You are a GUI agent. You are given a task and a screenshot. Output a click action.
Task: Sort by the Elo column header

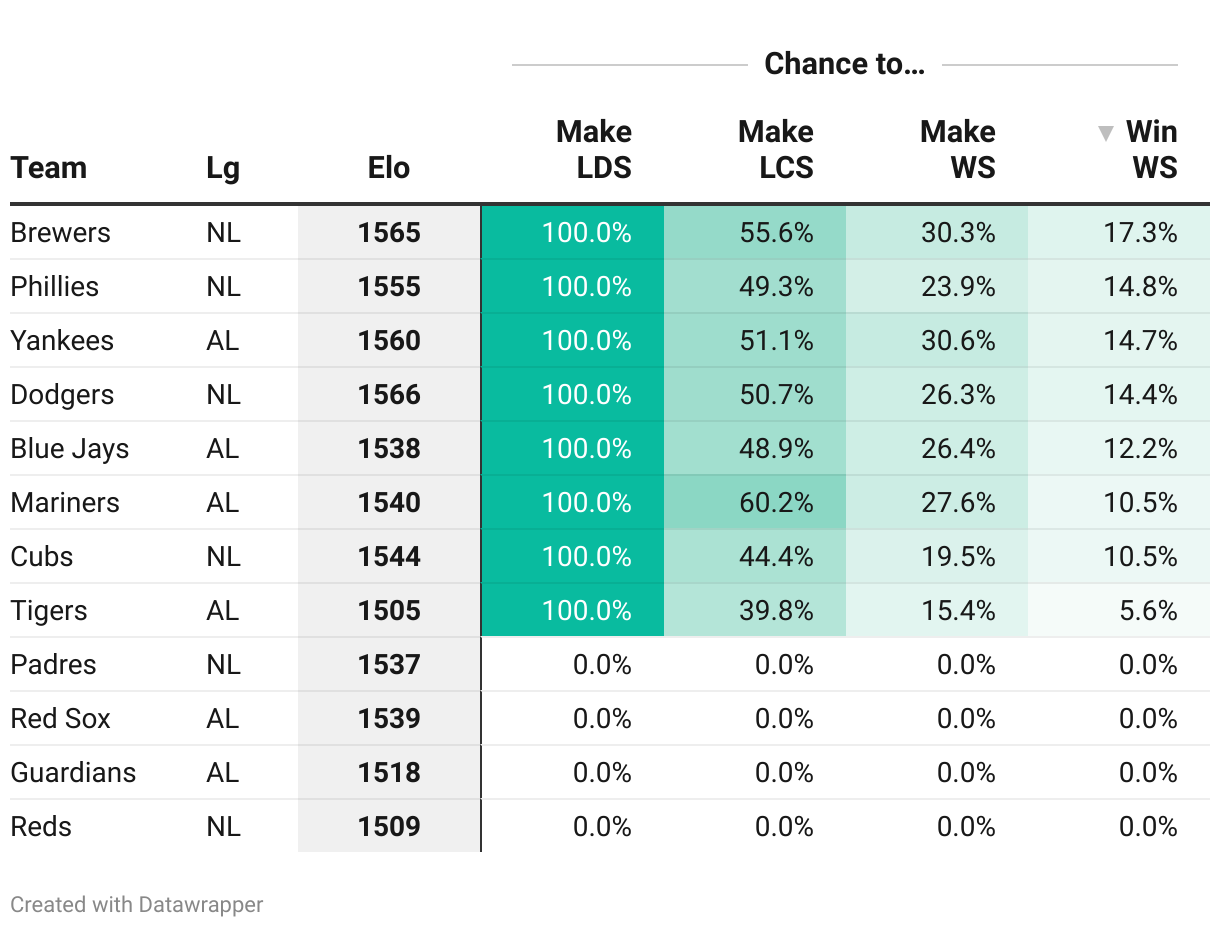tap(389, 167)
